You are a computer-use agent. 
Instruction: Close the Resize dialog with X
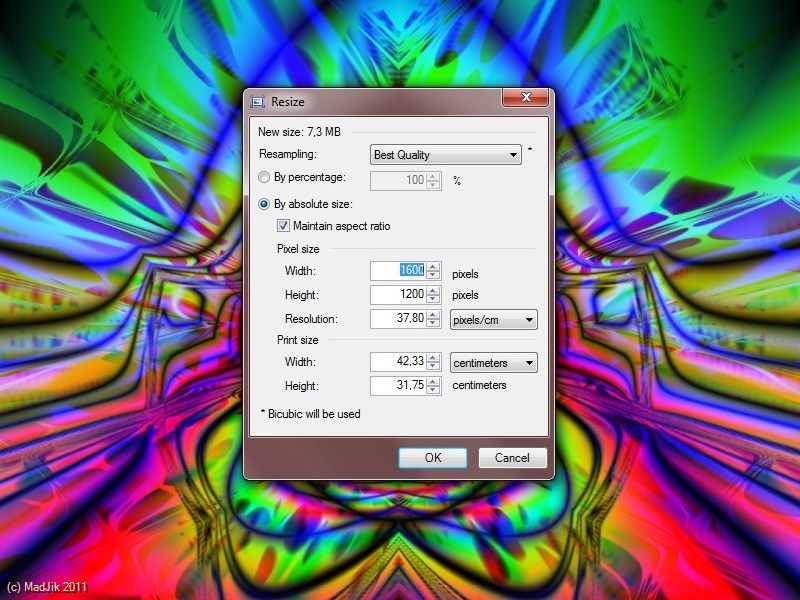(527, 97)
